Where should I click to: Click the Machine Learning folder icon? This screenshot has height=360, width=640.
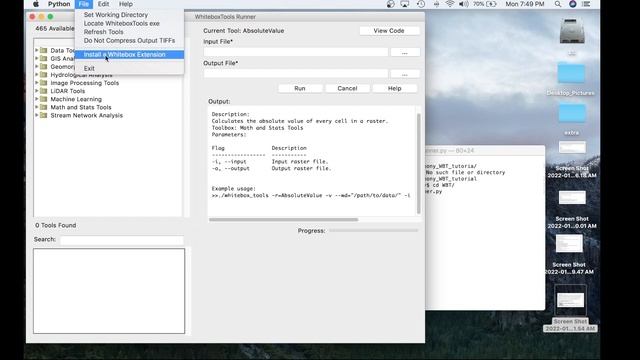click(44, 99)
